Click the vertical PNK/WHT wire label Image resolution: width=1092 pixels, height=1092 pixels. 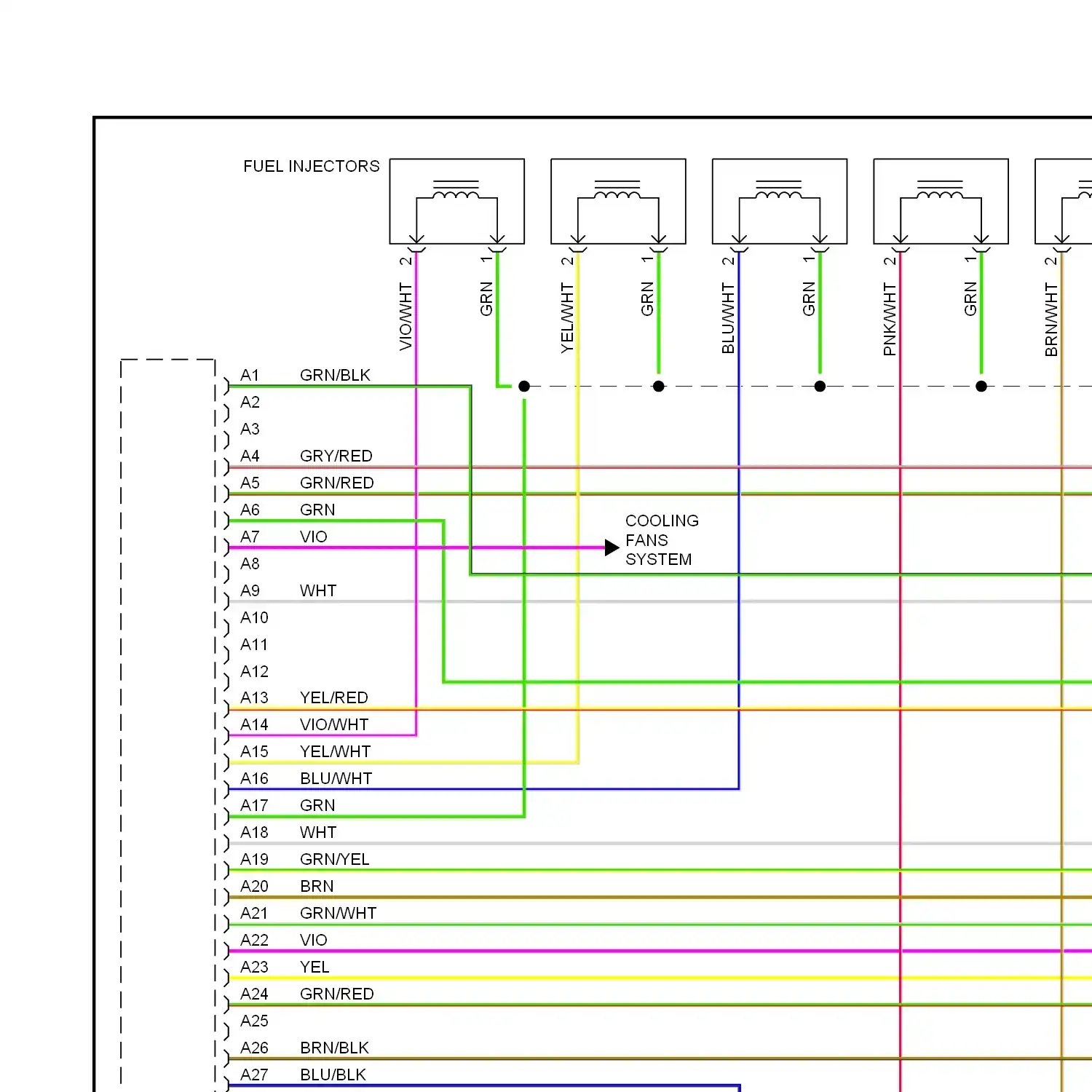[x=890, y=320]
